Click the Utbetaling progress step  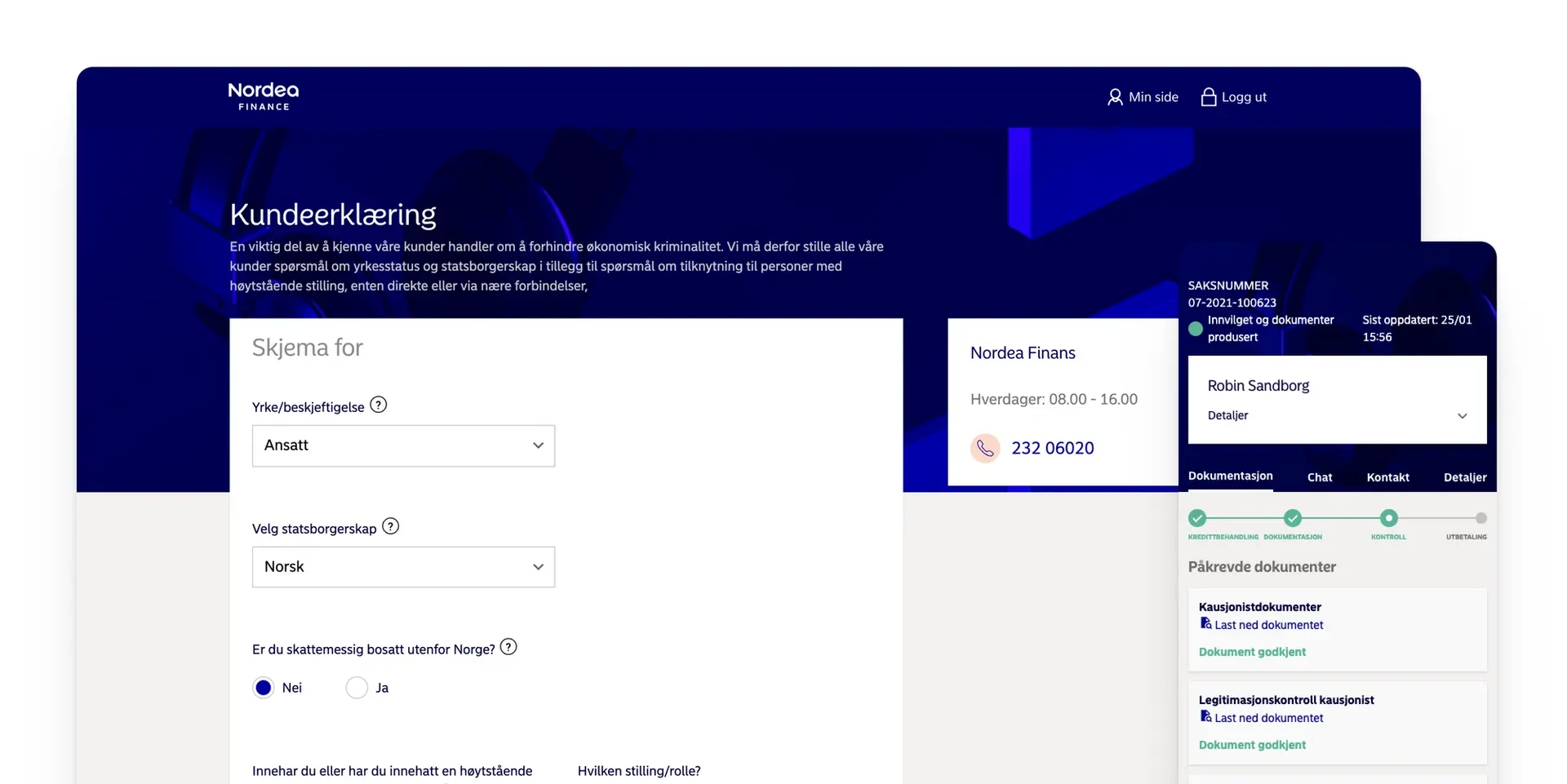[x=1481, y=518]
